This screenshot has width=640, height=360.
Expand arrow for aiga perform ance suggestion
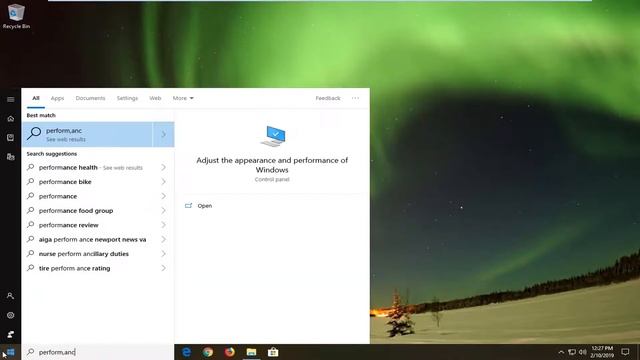tap(163, 239)
